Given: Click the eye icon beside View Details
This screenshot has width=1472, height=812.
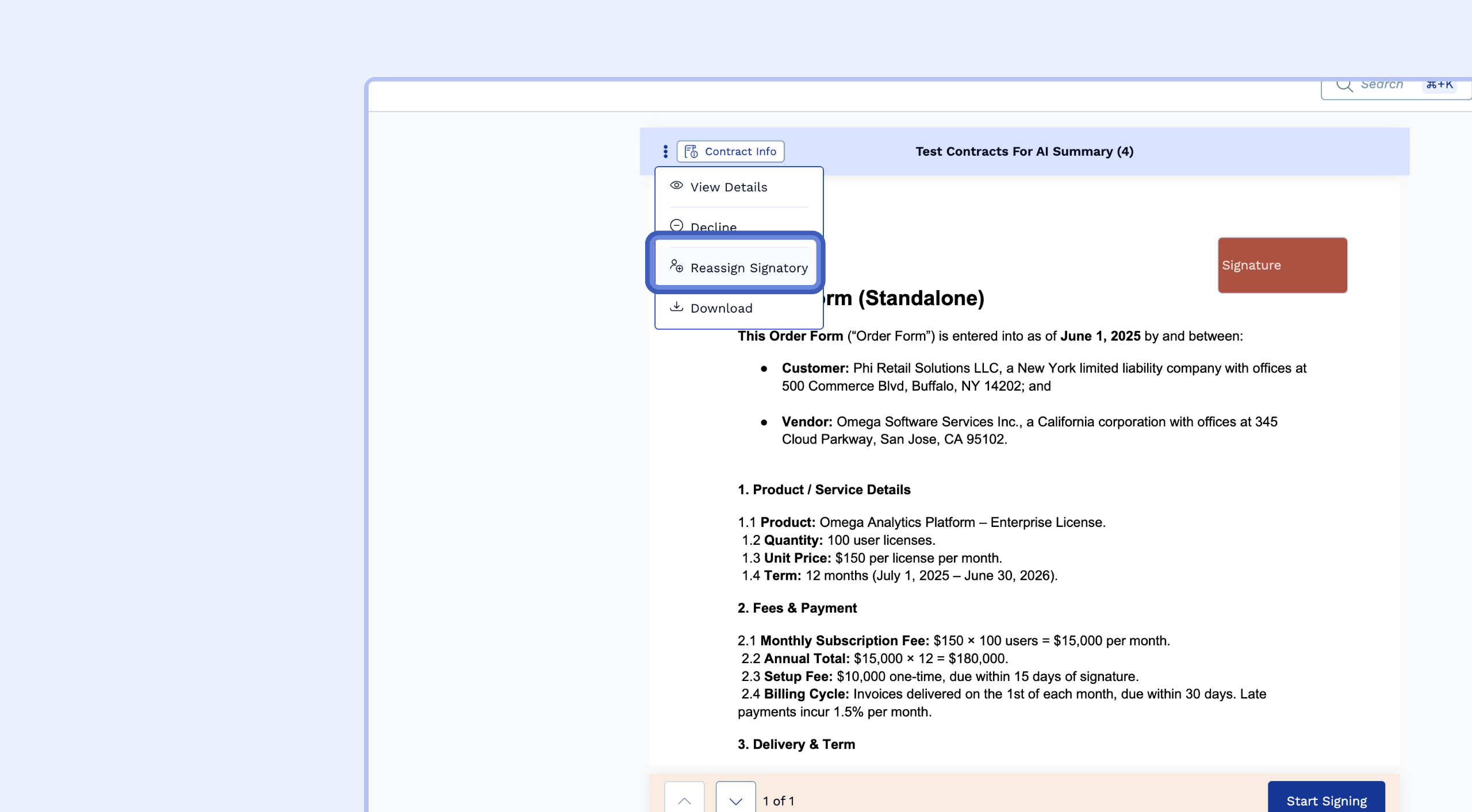Looking at the screenshot, I should [676, 186].
